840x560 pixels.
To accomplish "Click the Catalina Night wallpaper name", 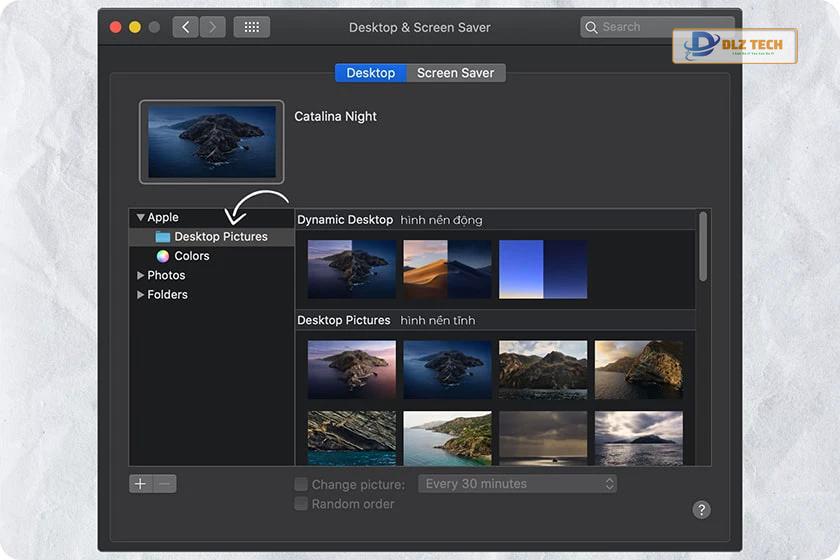I will (x=335, y=116).
